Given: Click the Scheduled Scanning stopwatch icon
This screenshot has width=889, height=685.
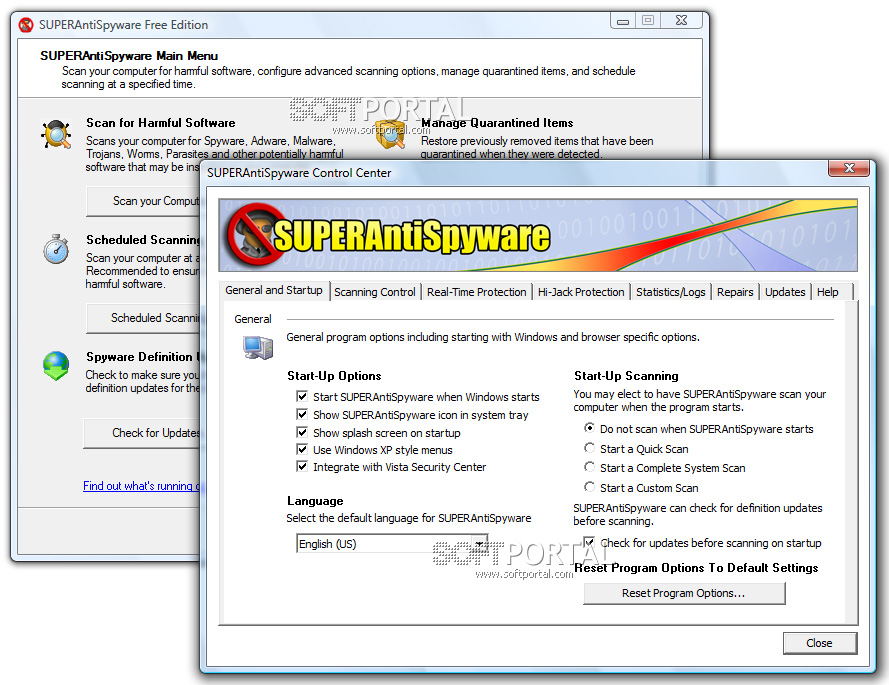Looking at the screenshot, I should coord(56,249).
